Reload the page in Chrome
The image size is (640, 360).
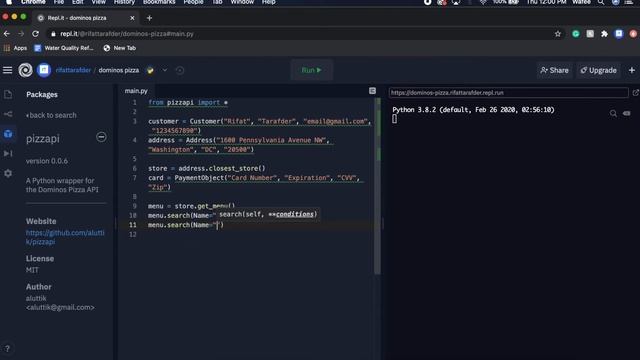click(36, 34)
